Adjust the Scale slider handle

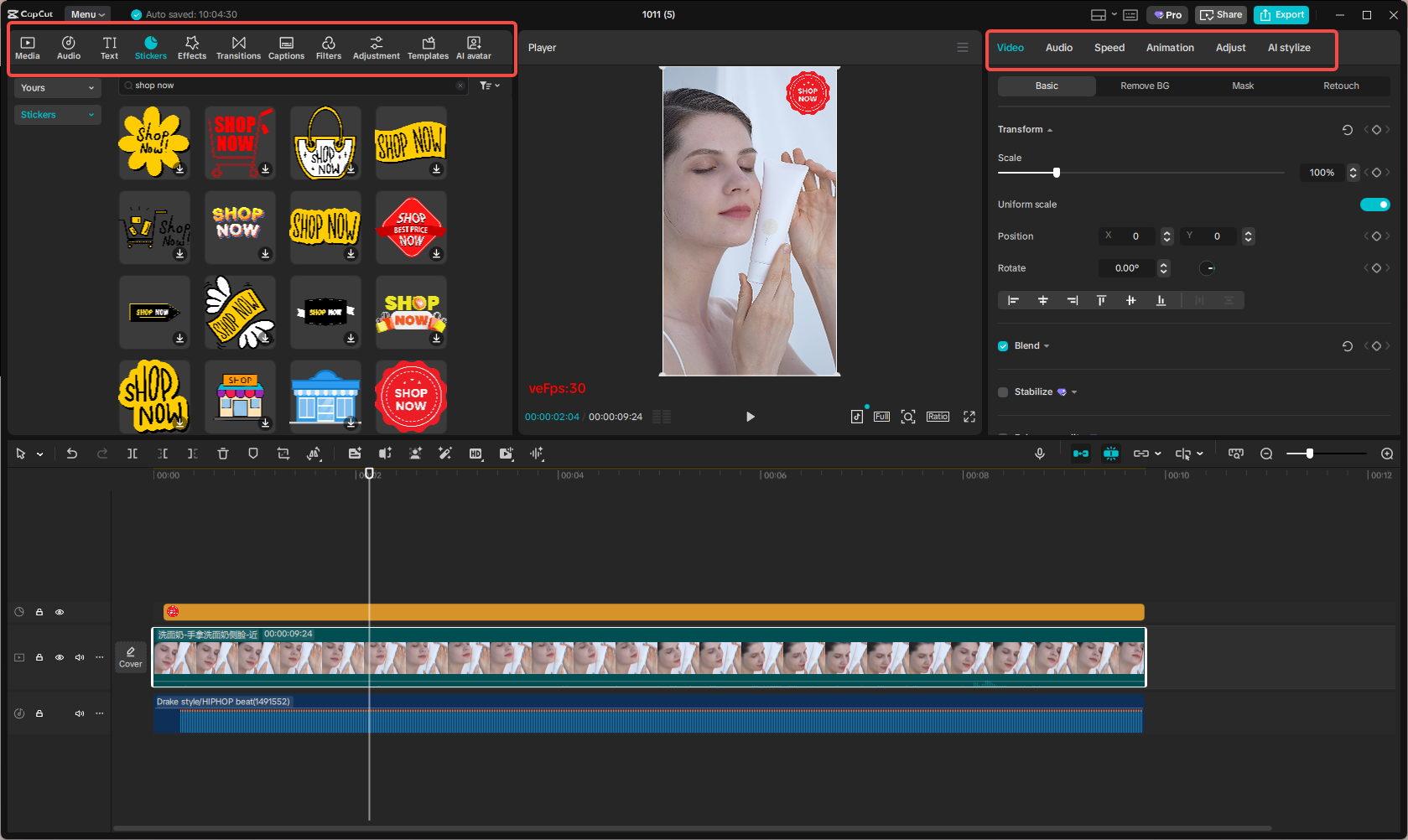[x=1056, y=172]
